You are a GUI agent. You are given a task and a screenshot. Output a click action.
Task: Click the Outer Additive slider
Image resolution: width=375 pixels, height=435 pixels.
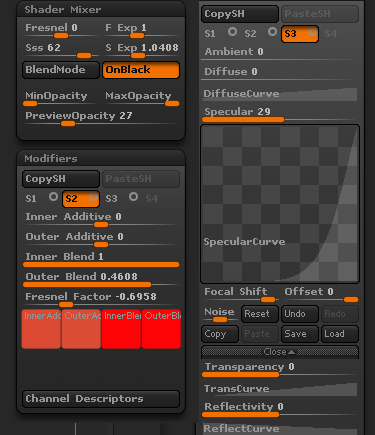(101, 240)
